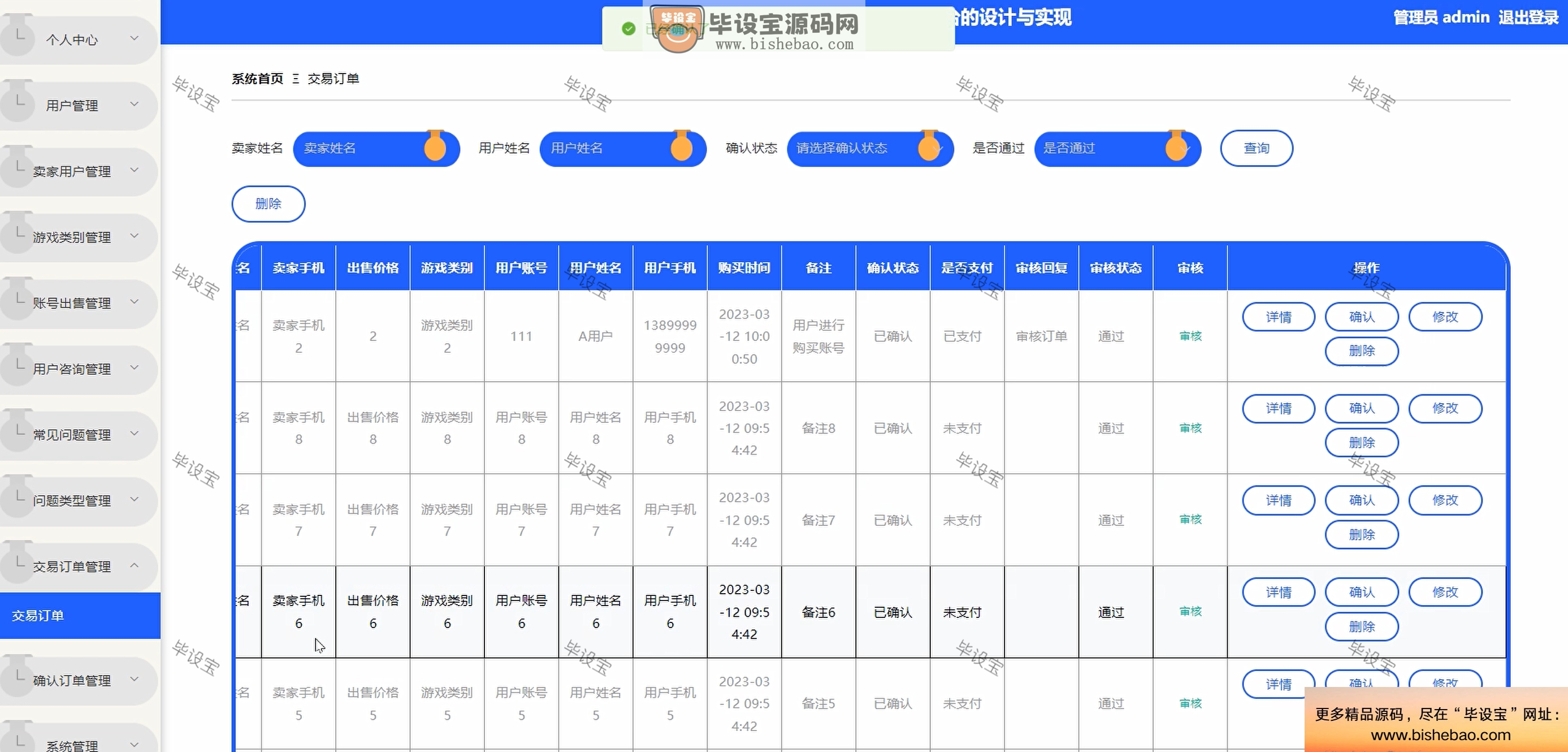Toggle the switch in 卖家姓名 field

tap(435, 148)
